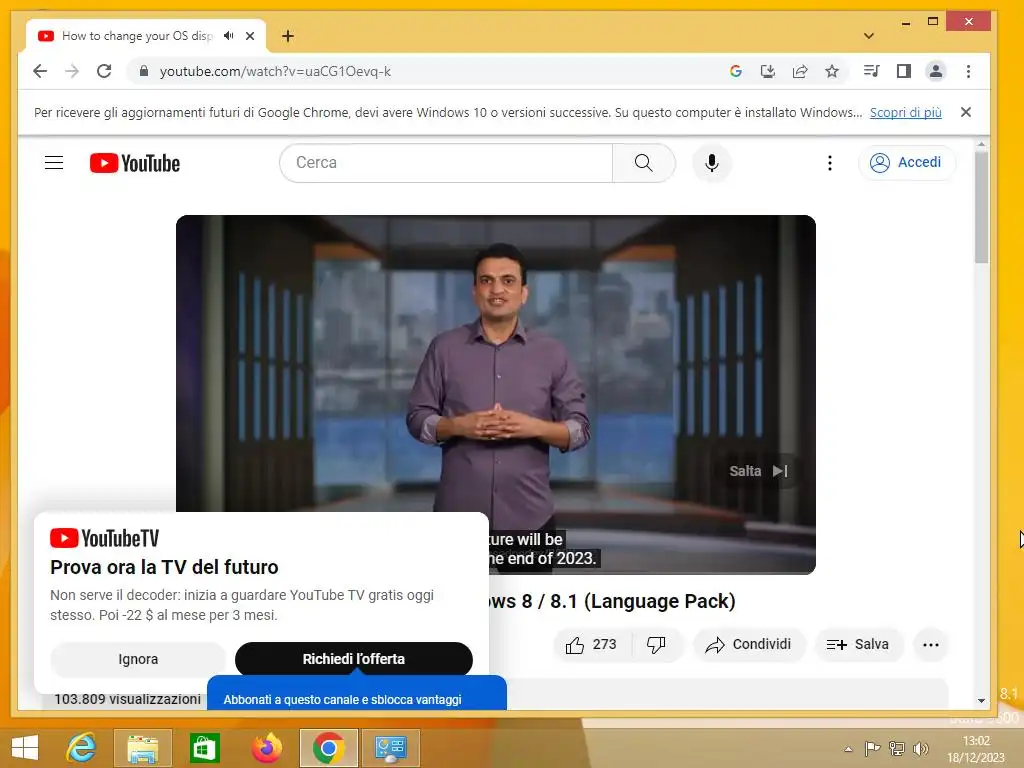Toggle Chrome's side panel
The image size is (1024, 768).
click(x=904, y=71)
